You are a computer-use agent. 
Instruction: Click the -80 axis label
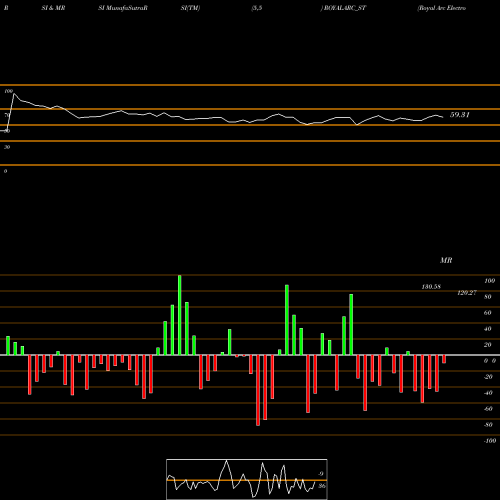coord(488,425)
